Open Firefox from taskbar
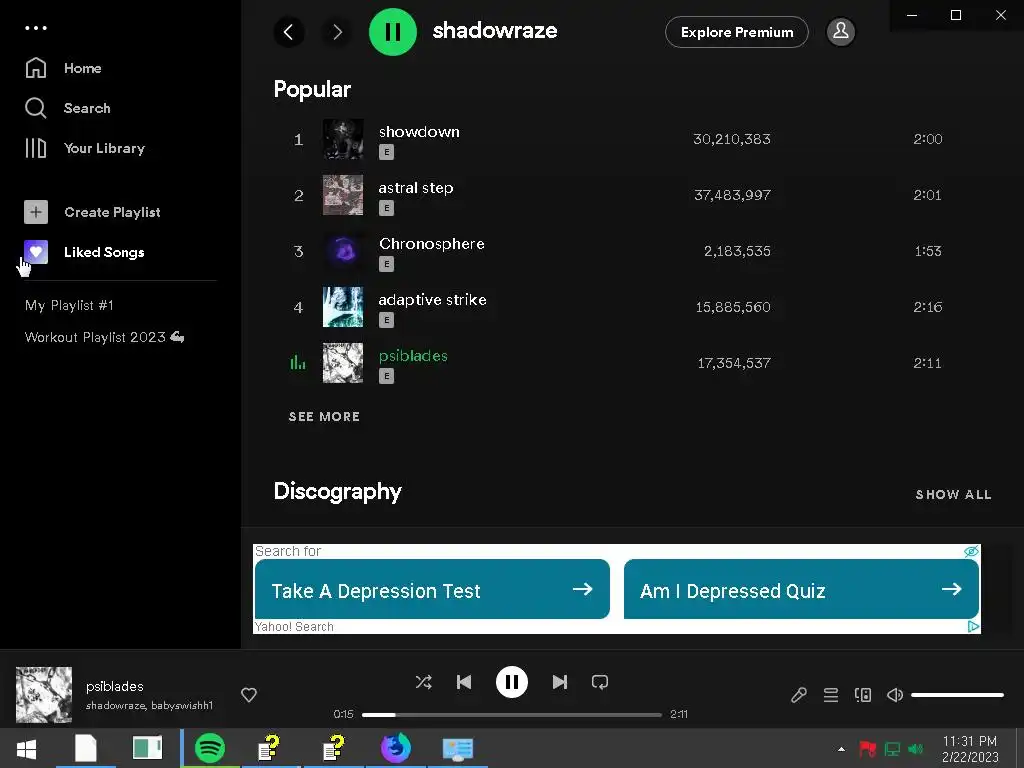Image resolution: width=1024 pixels, height=768 pixels. (395, 748)
